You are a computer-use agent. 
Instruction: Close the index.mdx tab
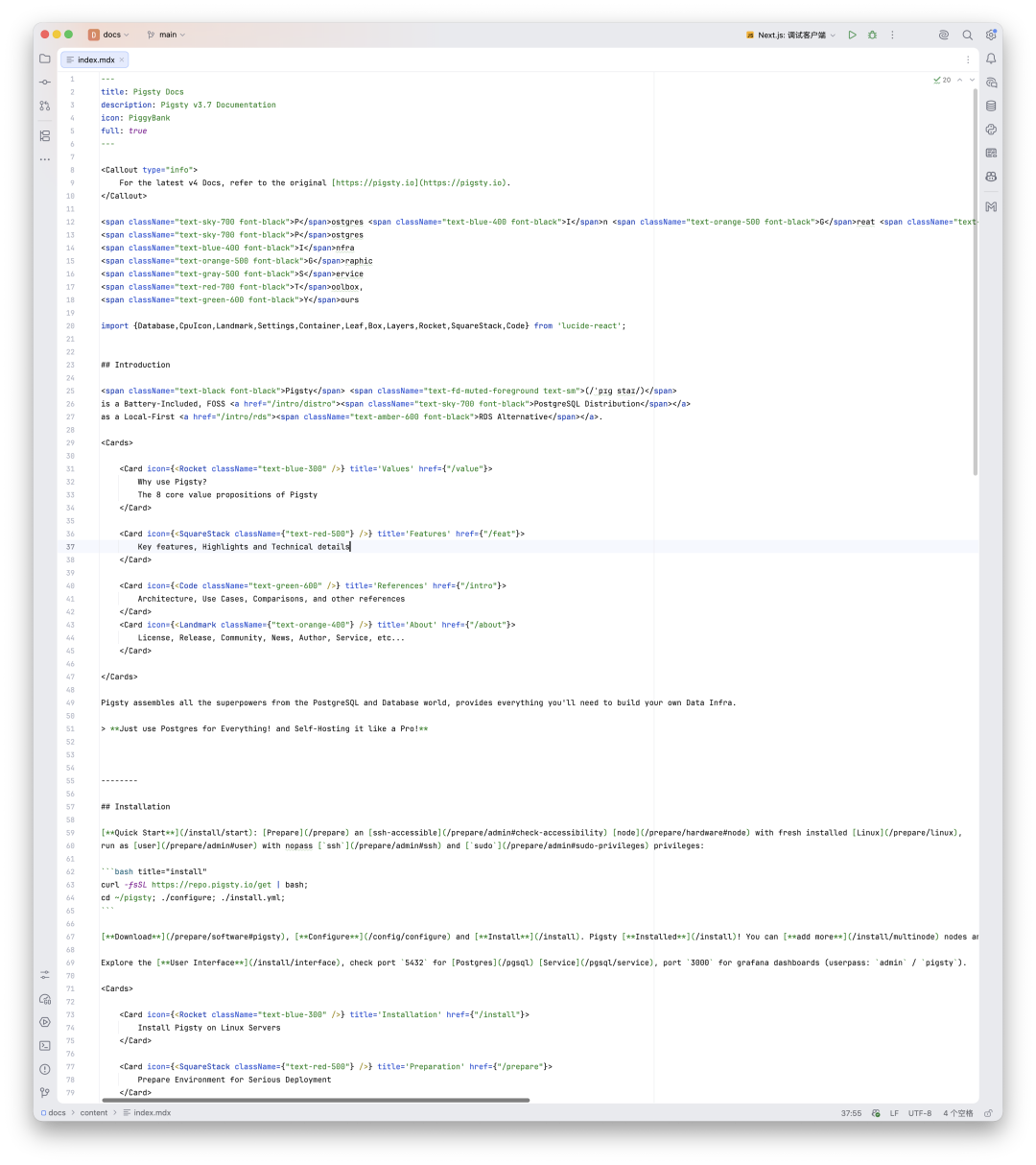(x=122, y=59)
